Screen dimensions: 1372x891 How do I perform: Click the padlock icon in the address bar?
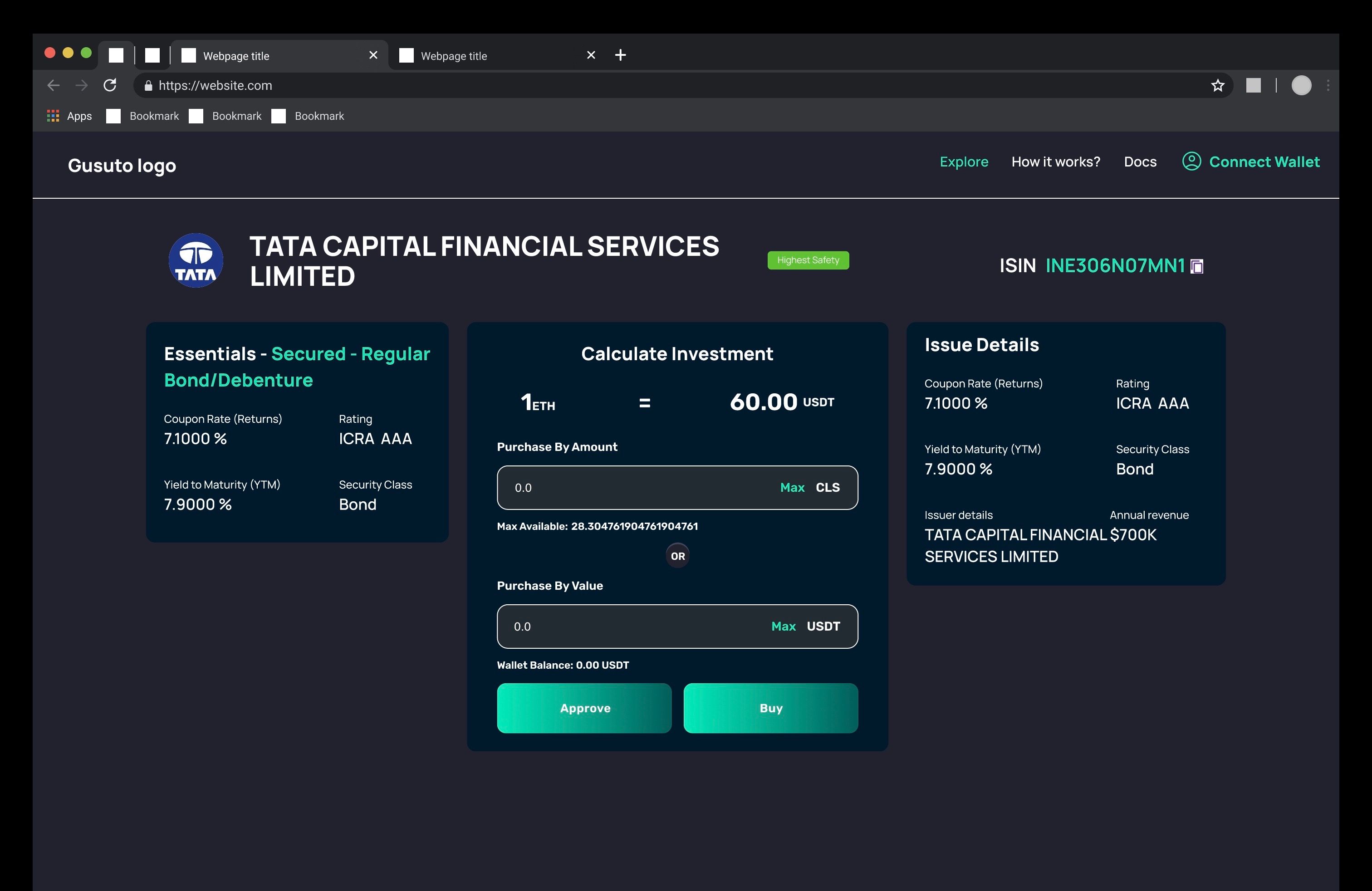coord(148,85)
